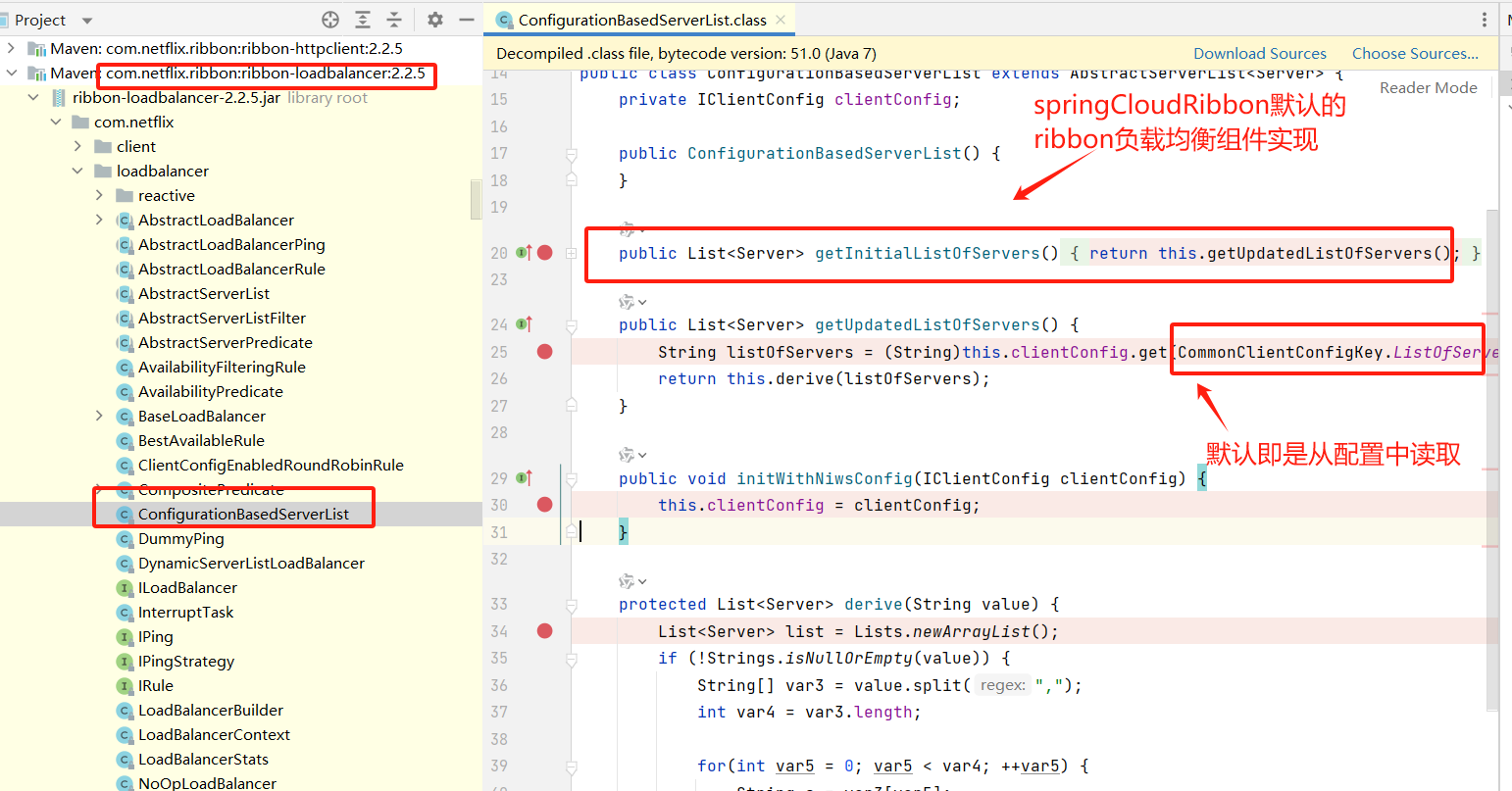Image resolution: width=1512 pixels, height=791 pixels.
Task: Select AbstractLoadBalancerRule class
Action: point(231,269)
